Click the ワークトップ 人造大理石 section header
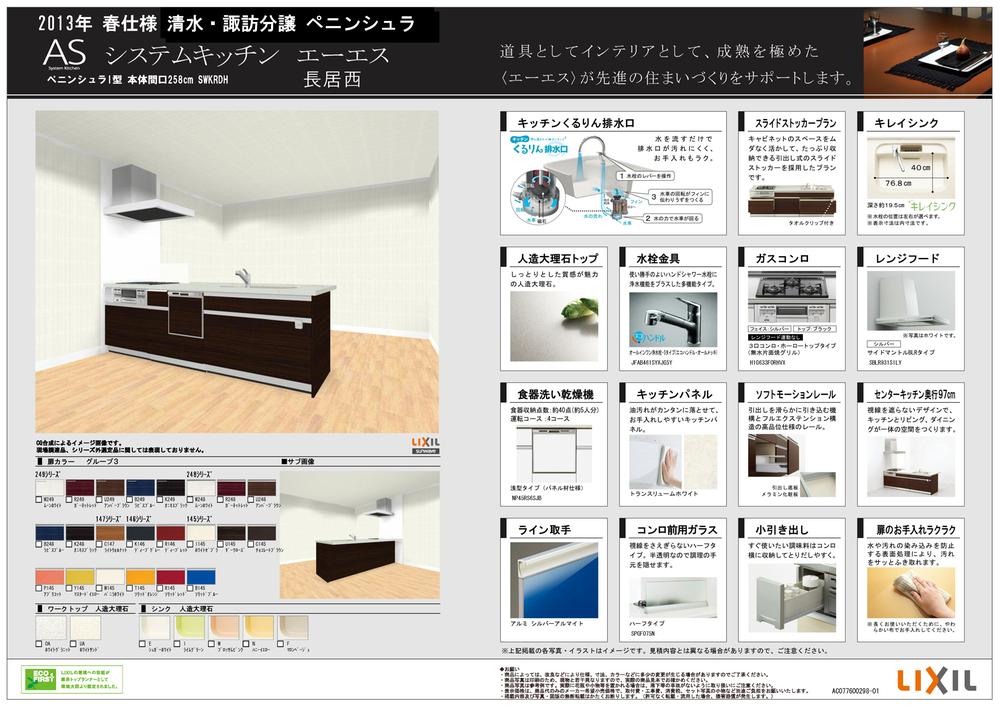This screenshot has width=1000, height=707. coord(87,608)
